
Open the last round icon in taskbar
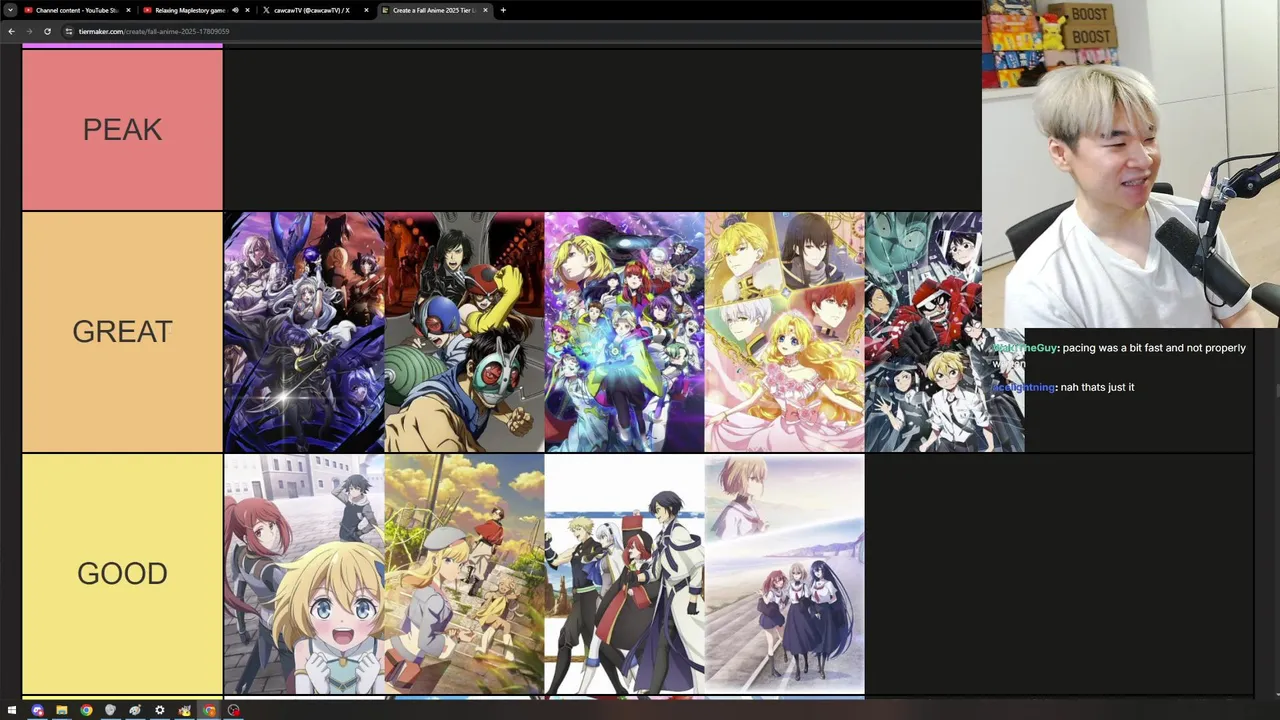pos(233,710)
